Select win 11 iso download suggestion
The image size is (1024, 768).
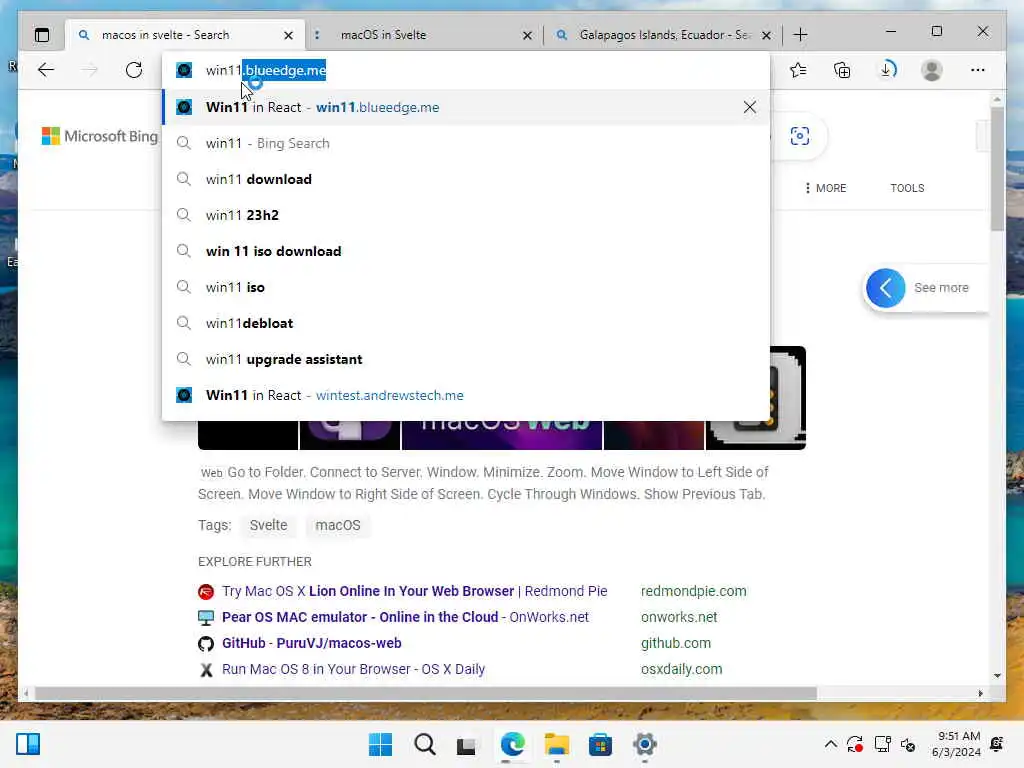click(x=466, y=251)
